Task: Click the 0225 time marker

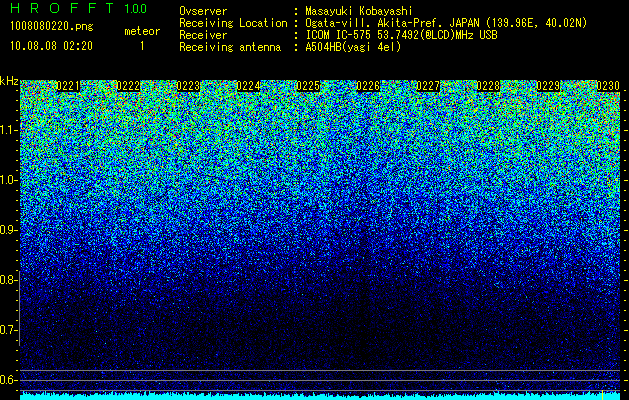Action: (308, 86)
